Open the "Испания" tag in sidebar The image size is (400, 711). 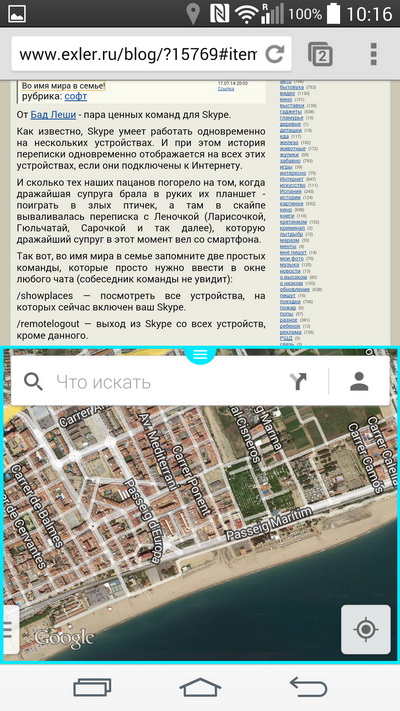(x=290, y=191)
